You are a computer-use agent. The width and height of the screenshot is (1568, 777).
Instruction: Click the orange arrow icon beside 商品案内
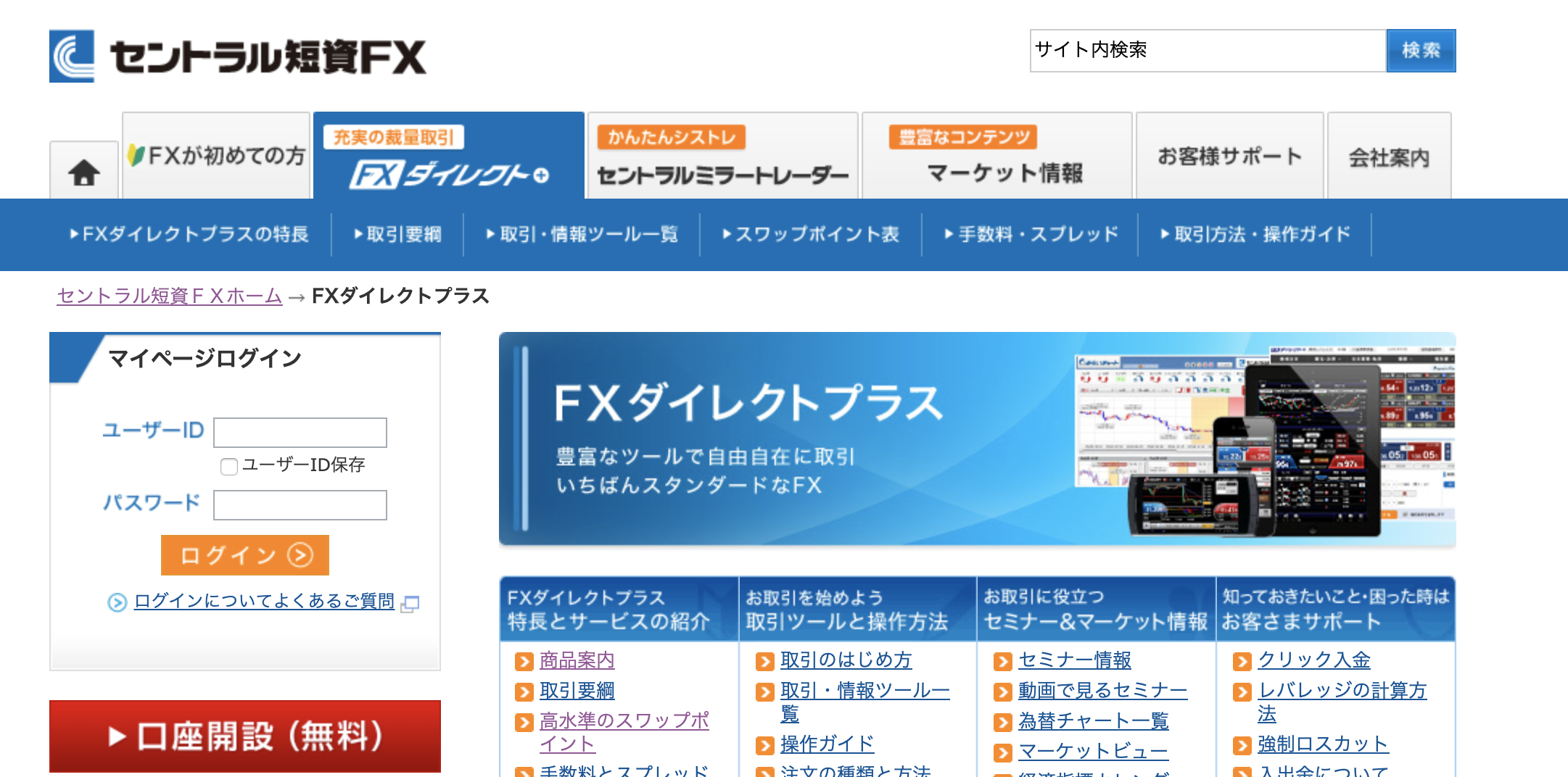[524, 661]
